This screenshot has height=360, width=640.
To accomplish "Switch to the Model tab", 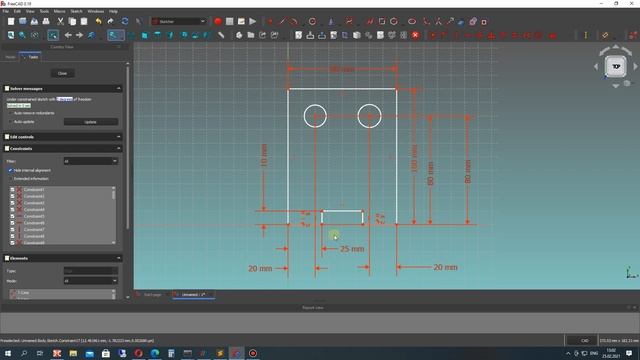I will [x=10, y=57].
